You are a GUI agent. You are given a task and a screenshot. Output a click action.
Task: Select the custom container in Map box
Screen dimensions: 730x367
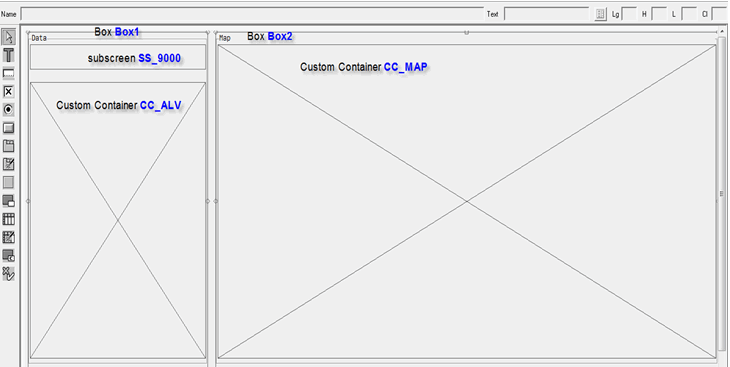click(467, 202)
